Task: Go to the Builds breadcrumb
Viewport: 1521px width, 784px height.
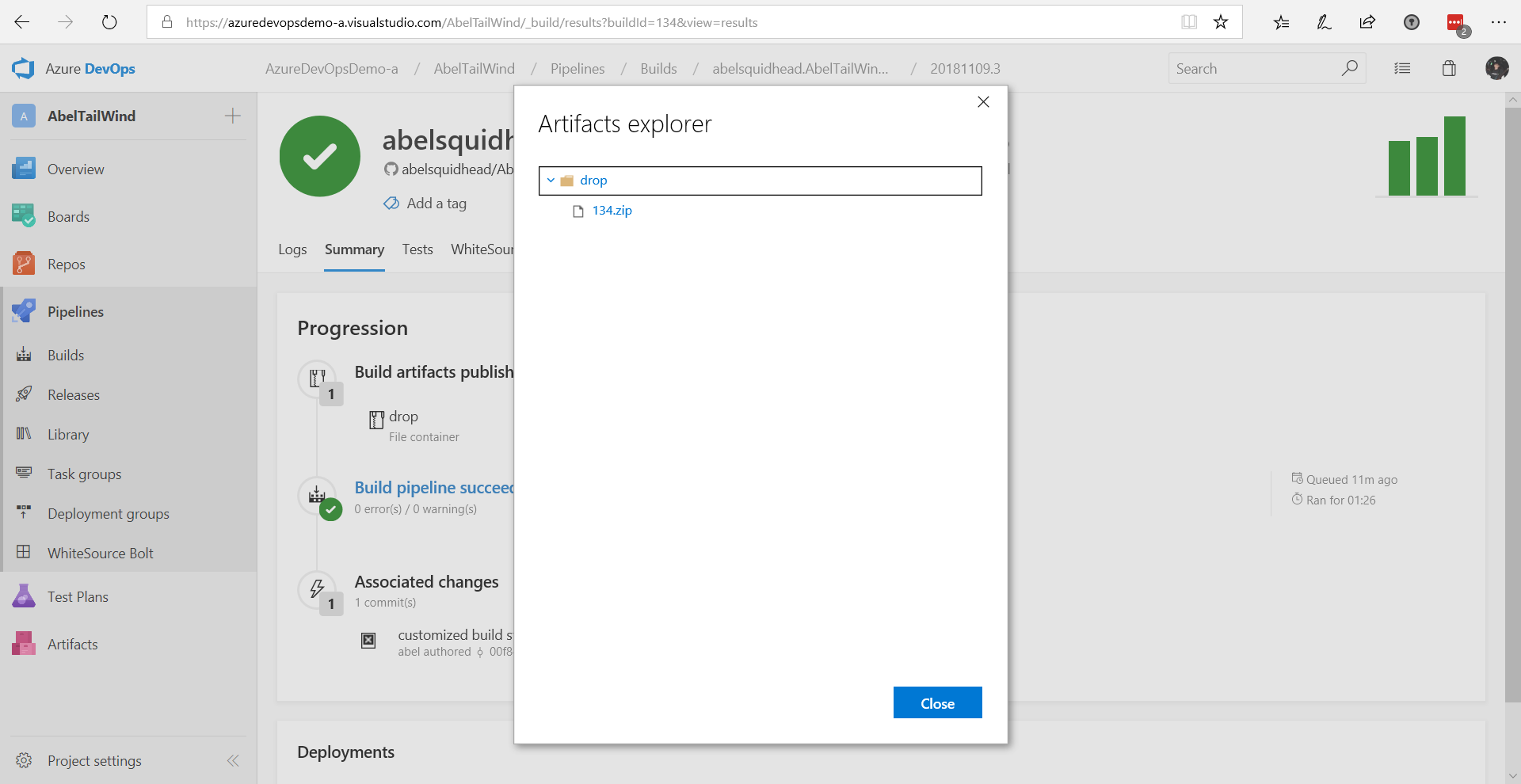Action: [x=658, y=69]
